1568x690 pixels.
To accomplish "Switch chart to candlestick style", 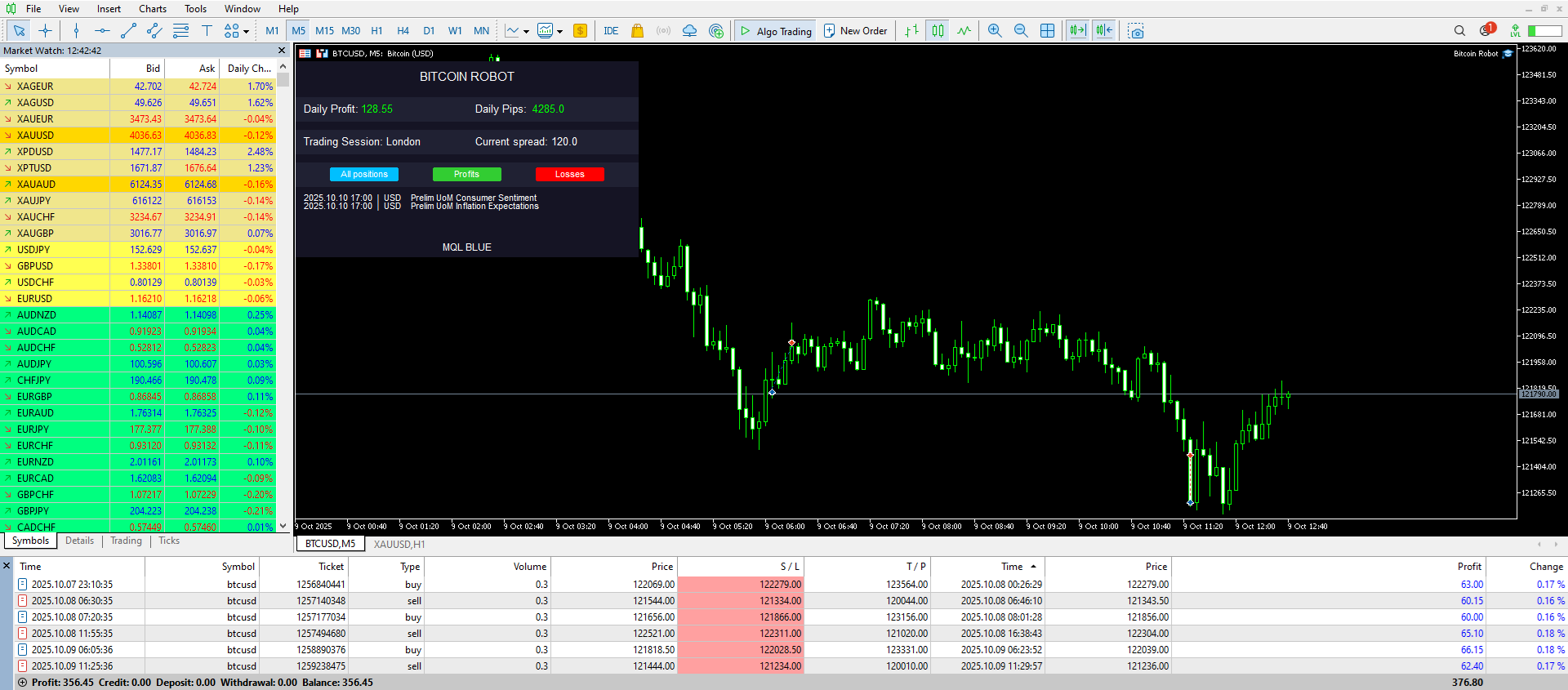I will pos(938,31).
